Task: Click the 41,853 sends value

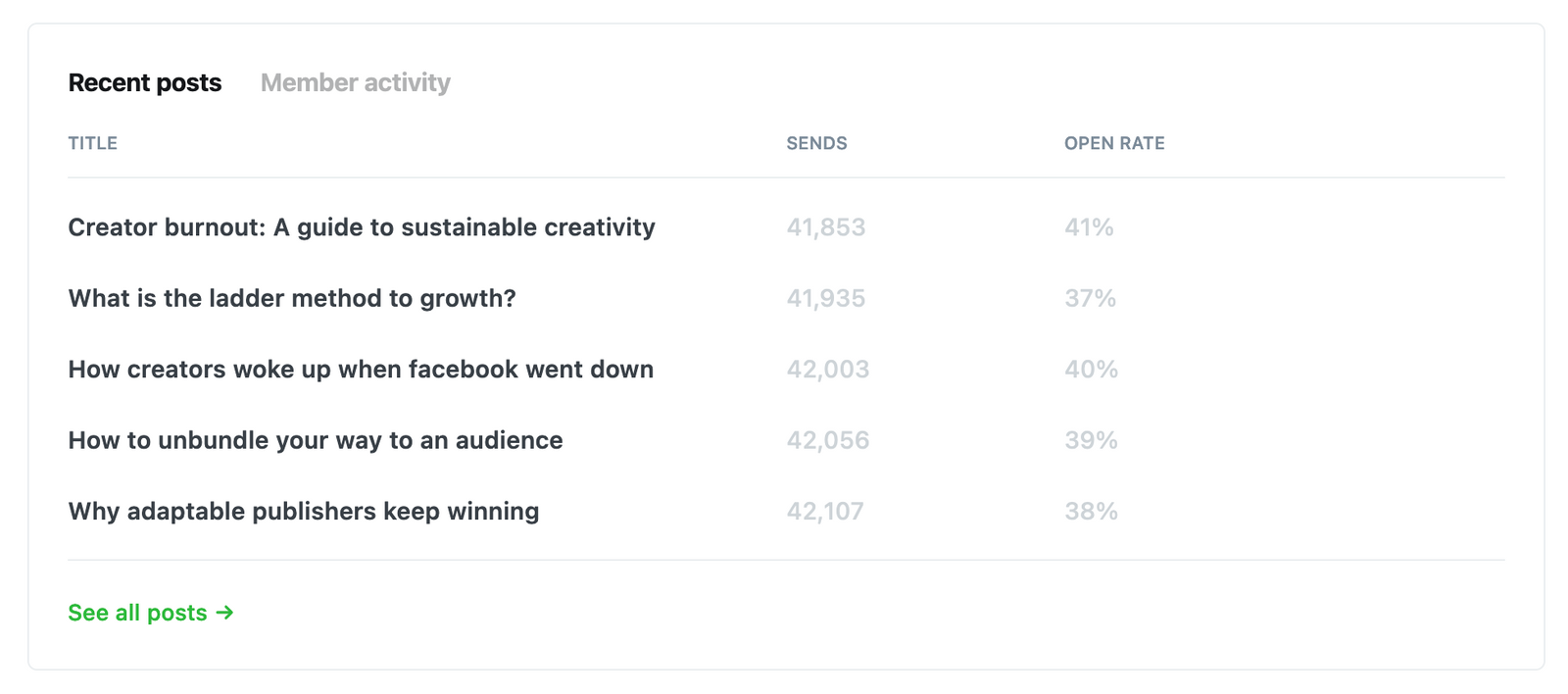Action: tap(825, 227)
